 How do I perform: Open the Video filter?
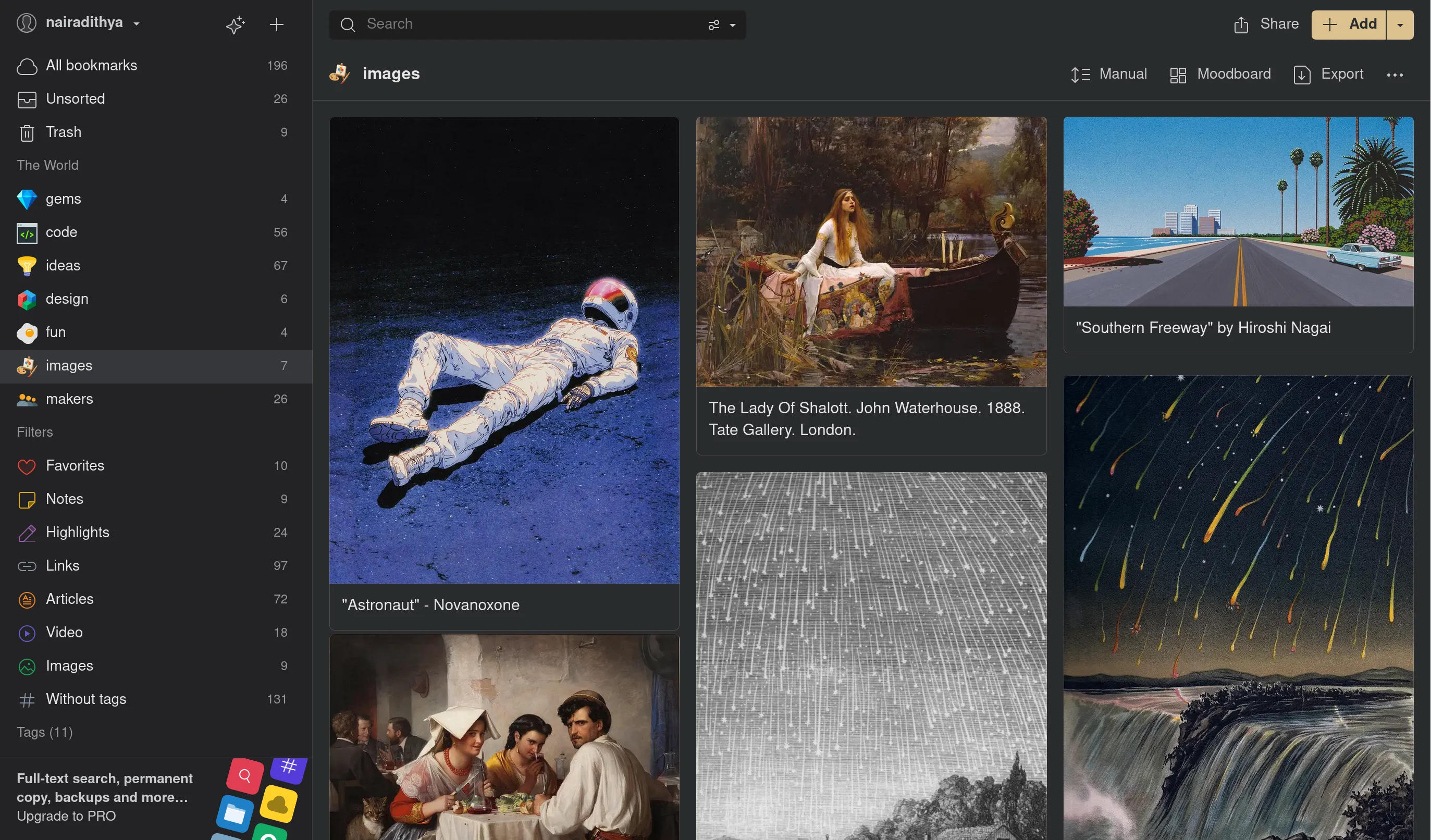(x=64, y=632)
